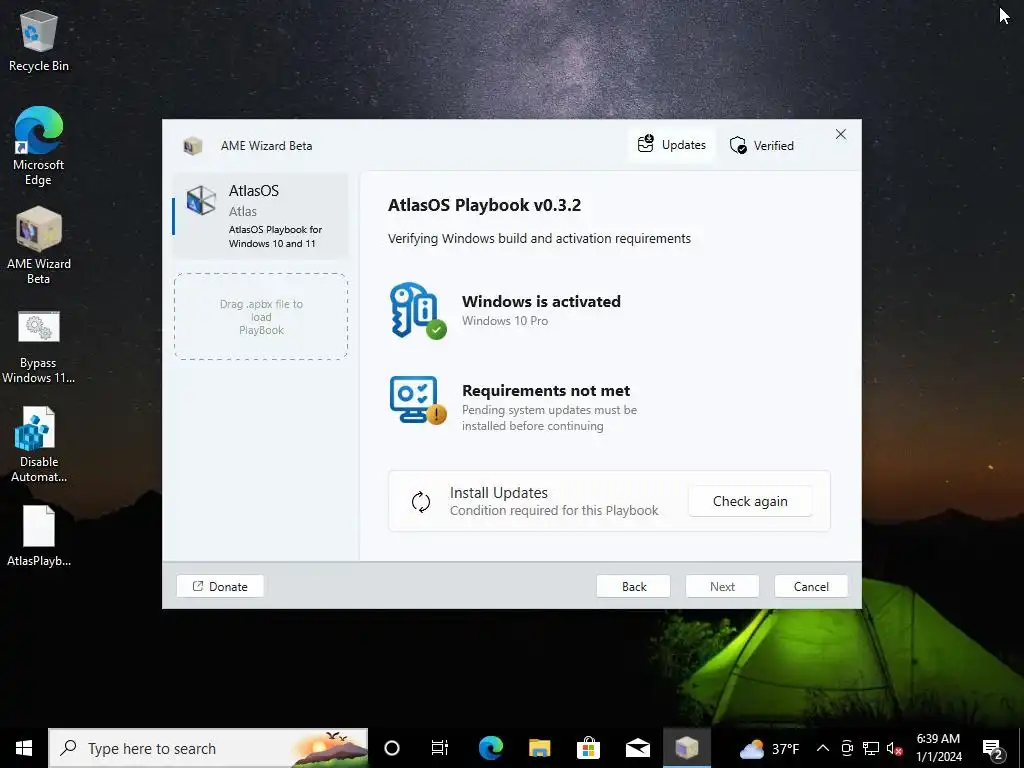Cancel the AME Wizard setup
Image resolution: width=1024 pixels, height=768 pixels.
(x=811, y=586)
